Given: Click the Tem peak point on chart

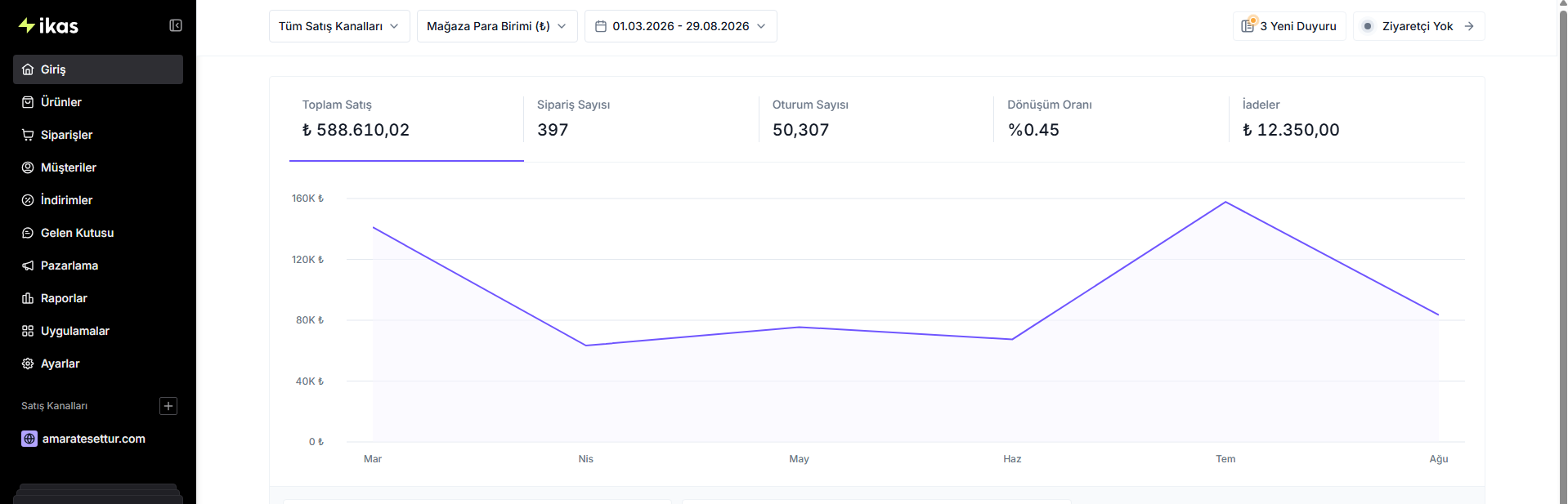Looking at the screenshot, I should (1225, 202).
